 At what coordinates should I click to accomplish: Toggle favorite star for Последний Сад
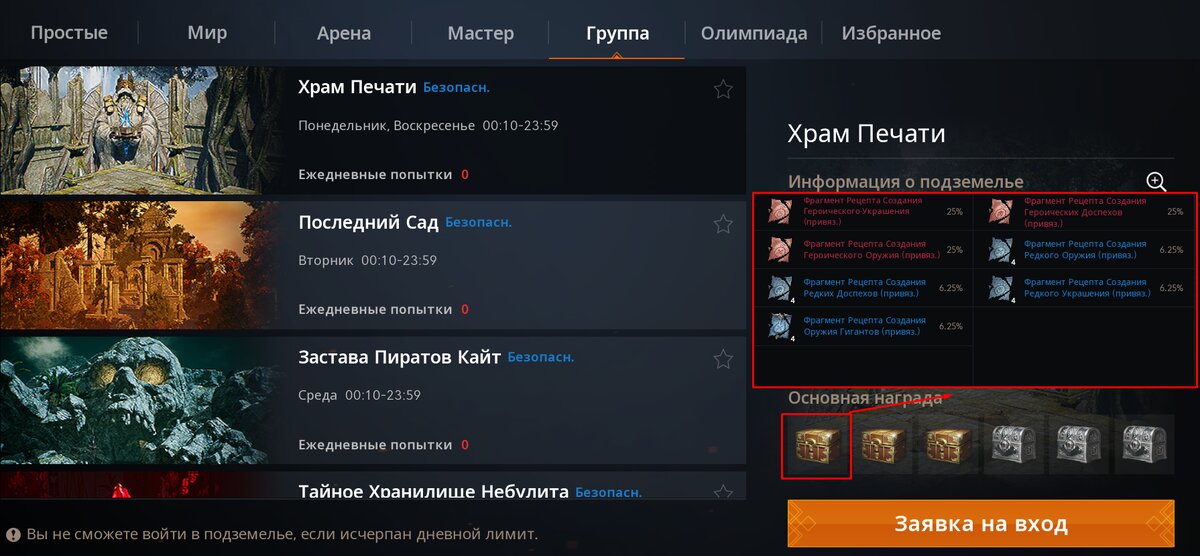click(x=723, y=225)
